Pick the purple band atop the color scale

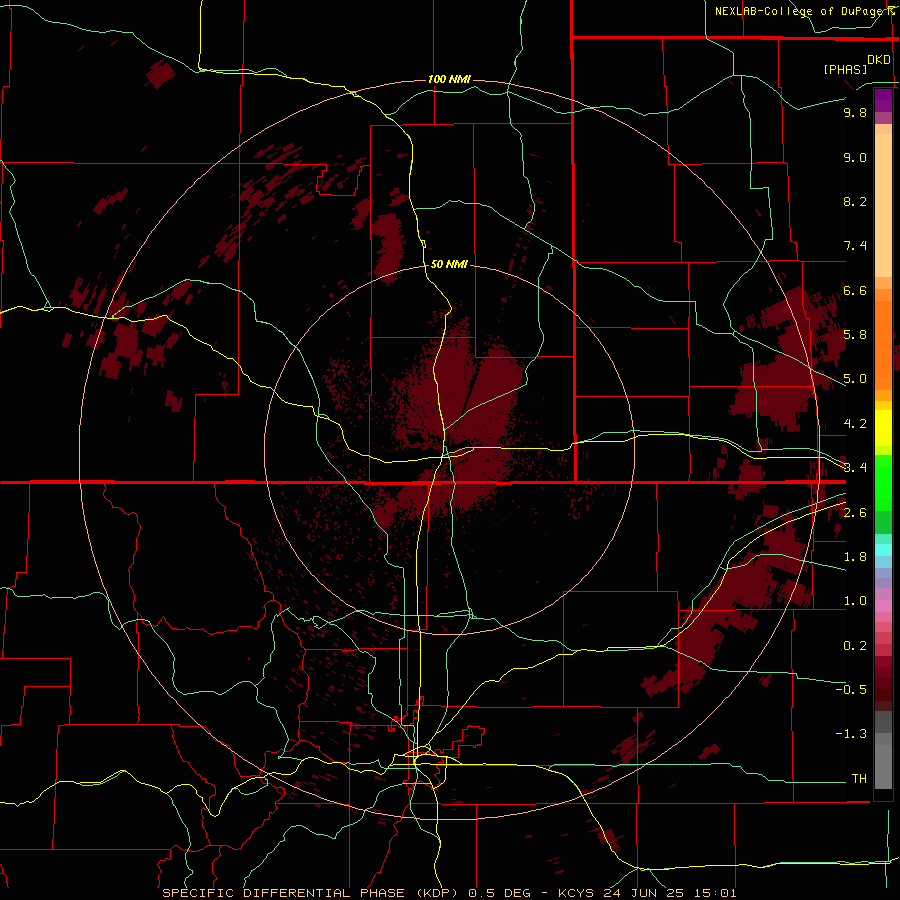pyautogui.click(x=883, y=100)
